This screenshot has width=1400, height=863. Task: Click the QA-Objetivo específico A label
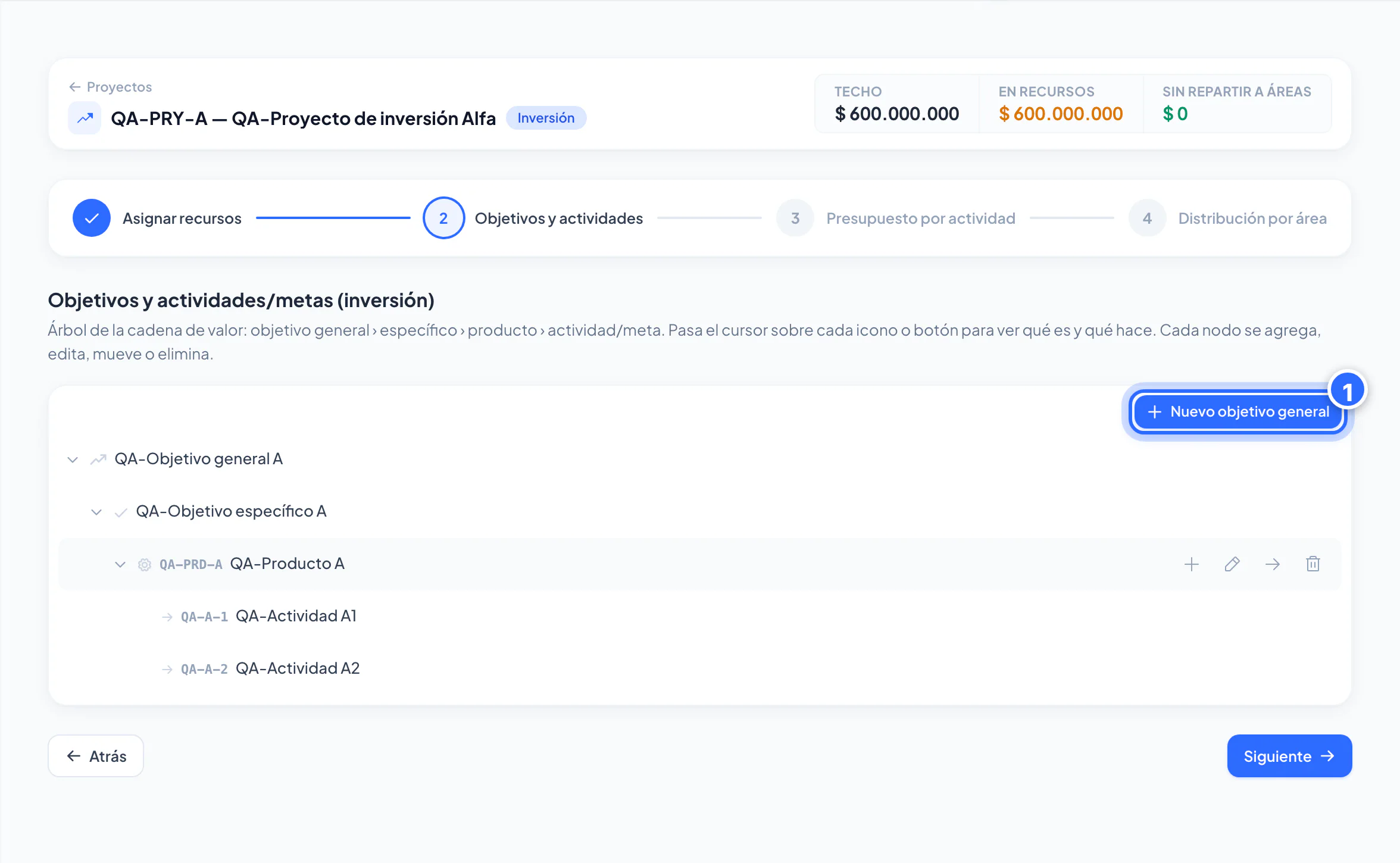pos(231,511)
